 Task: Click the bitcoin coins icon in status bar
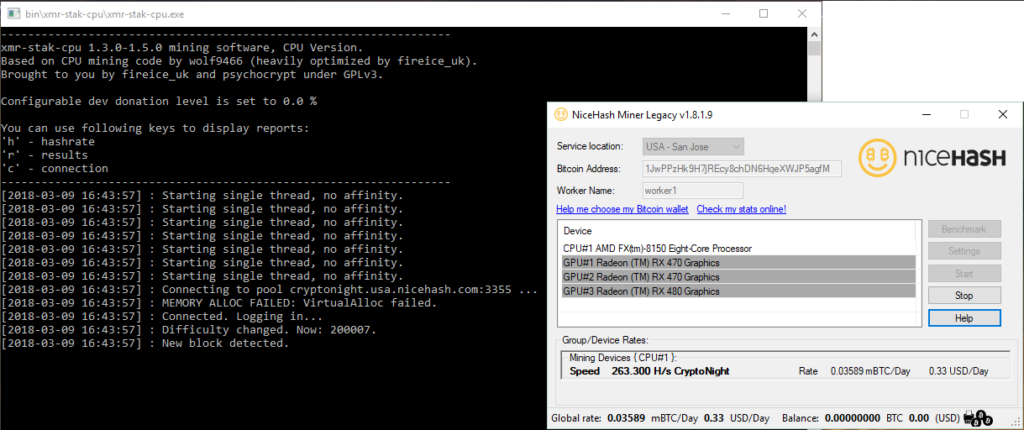point(978,418)
